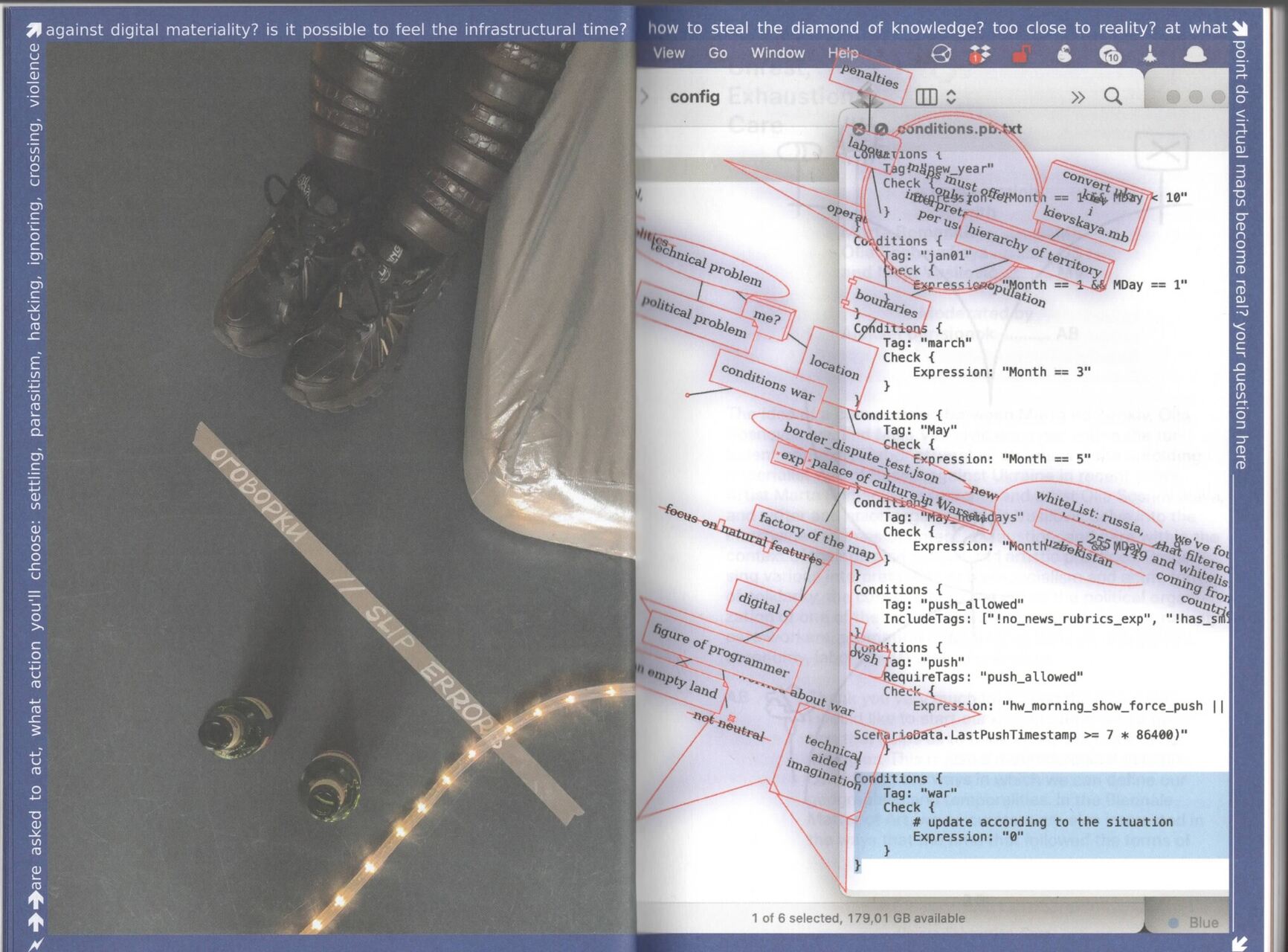Click the hat icon with badge 10
Viewport: 1288px width, 952px height.
(x=1110, y=54)
